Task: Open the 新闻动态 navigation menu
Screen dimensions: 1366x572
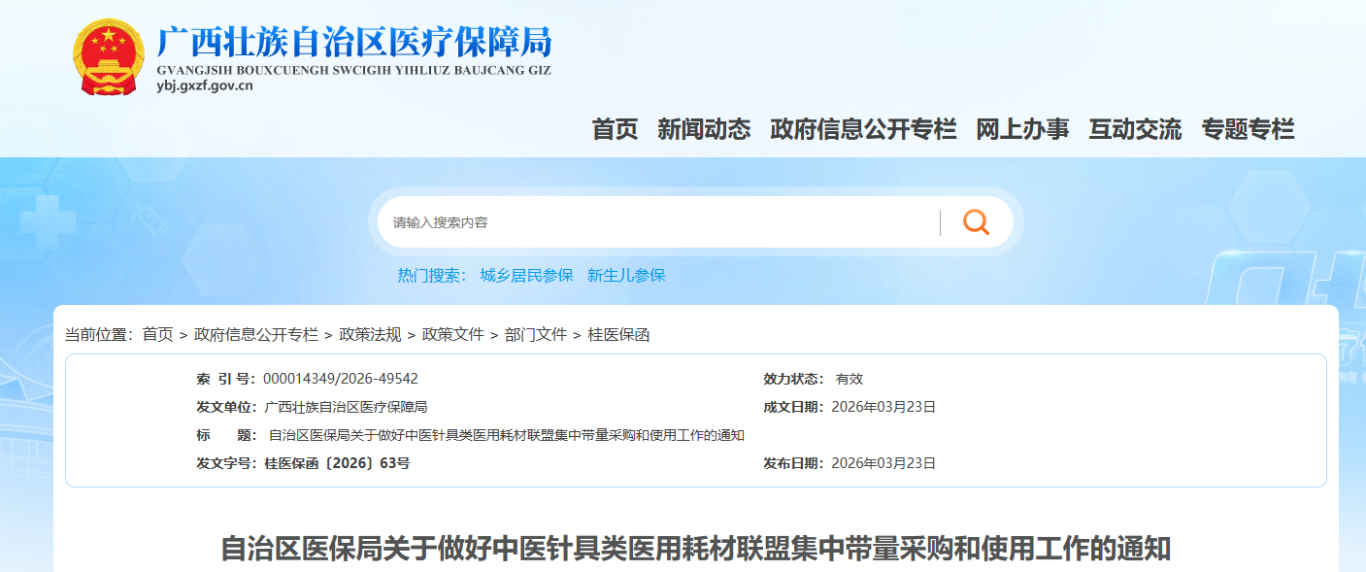Action: click(x=703, y=129)
